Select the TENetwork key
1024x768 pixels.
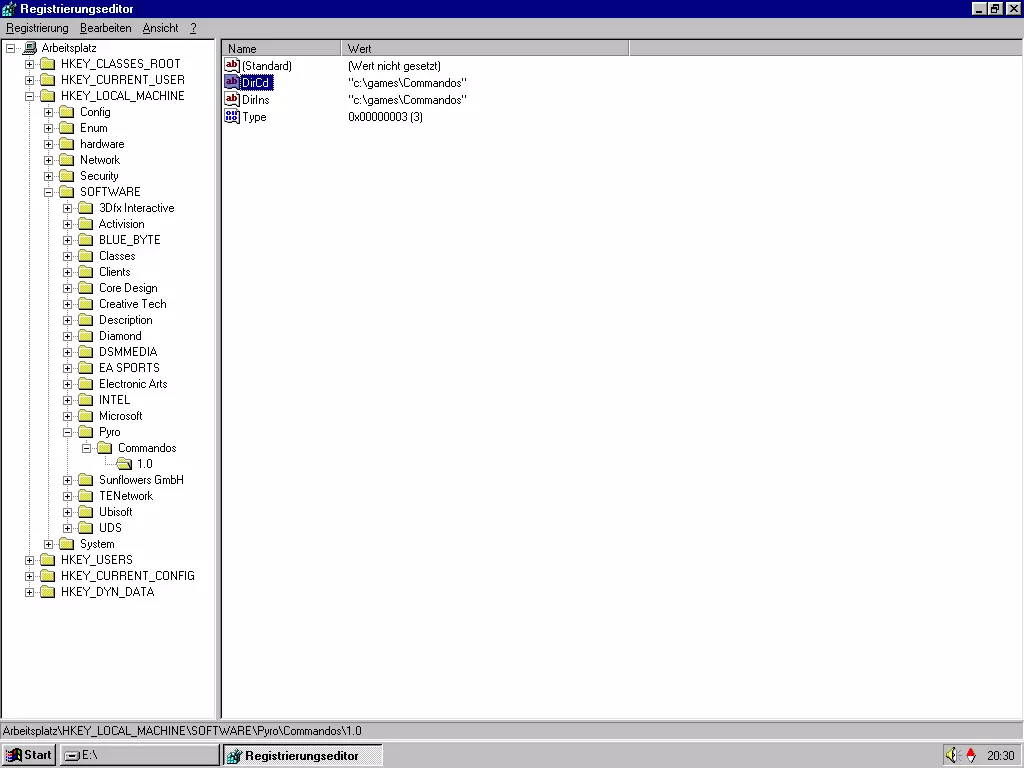tap(126, 496)
